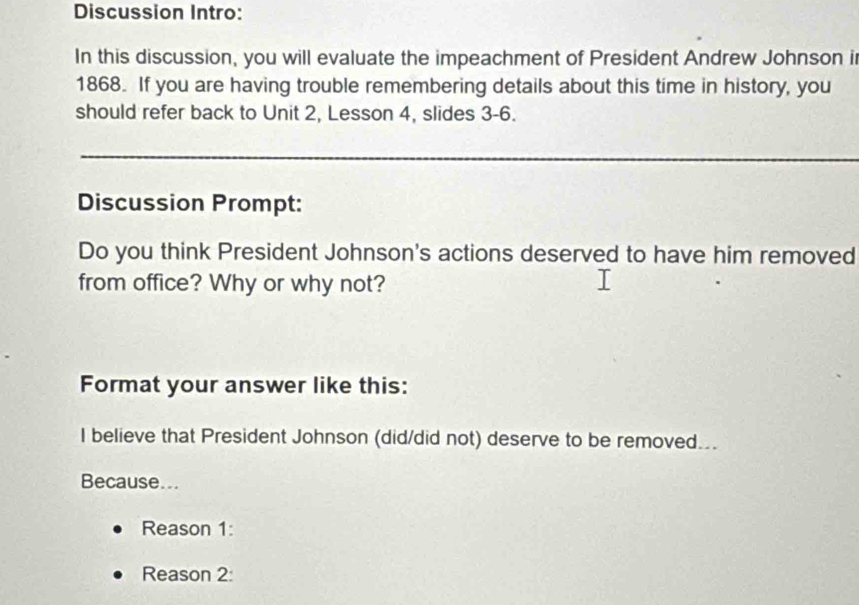Click the year '1868' in the intro
859x605 pixels.
point(99,85)
